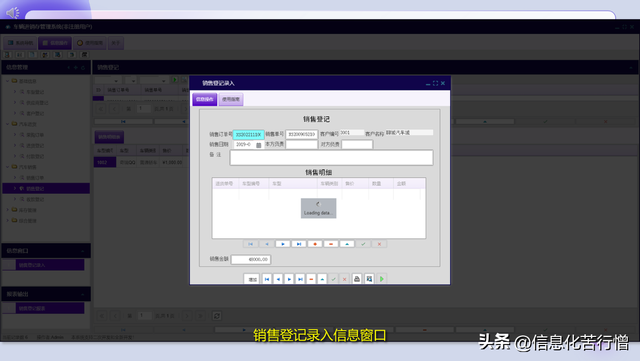640x361 pixels.
Task: Edit record using dialog bottom toolbar triangle icon
Action: (x=322, y=279)
